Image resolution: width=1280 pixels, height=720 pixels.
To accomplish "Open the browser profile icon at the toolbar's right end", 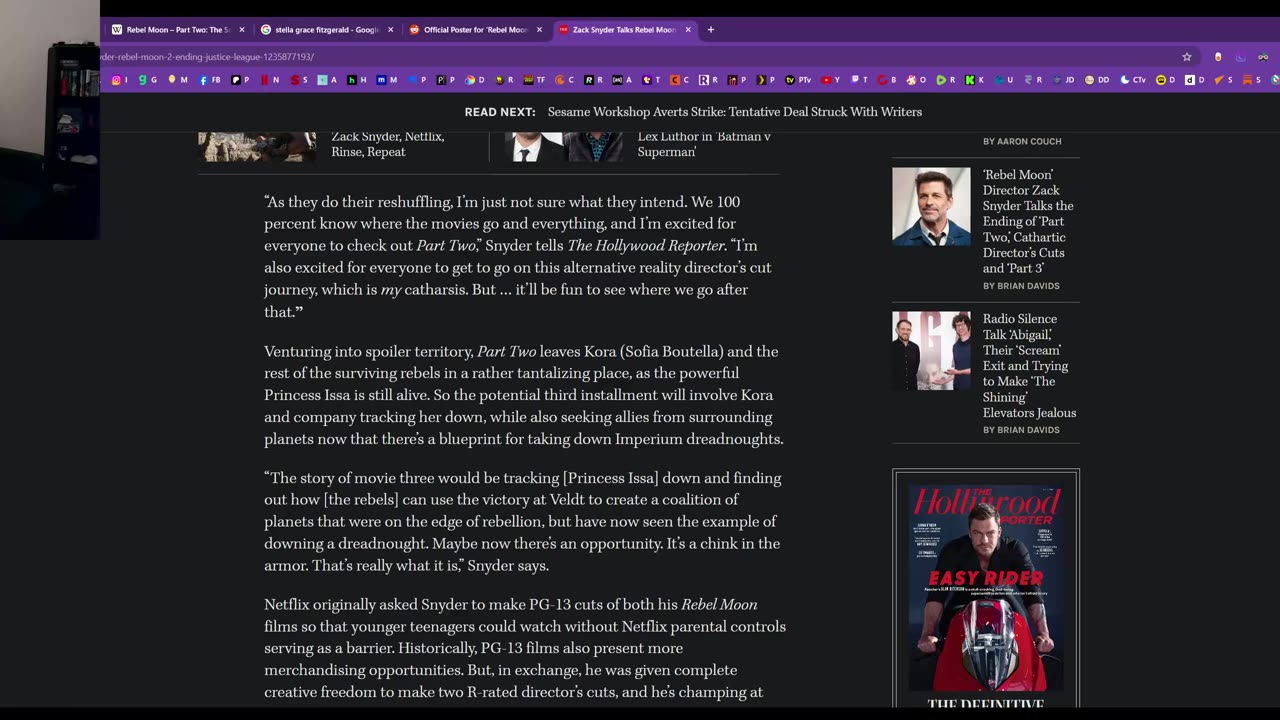I will pyautogui.click(x=1263, y=57).
